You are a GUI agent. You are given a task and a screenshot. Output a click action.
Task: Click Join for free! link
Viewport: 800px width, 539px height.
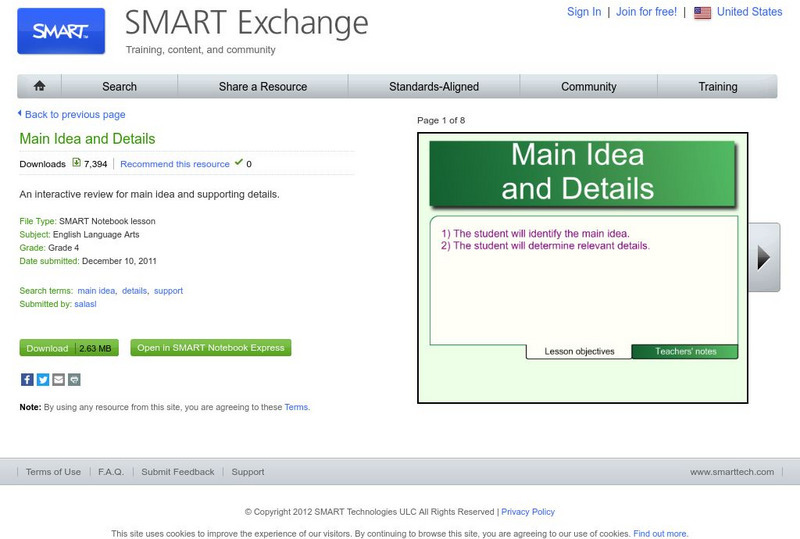click(646, 12)
